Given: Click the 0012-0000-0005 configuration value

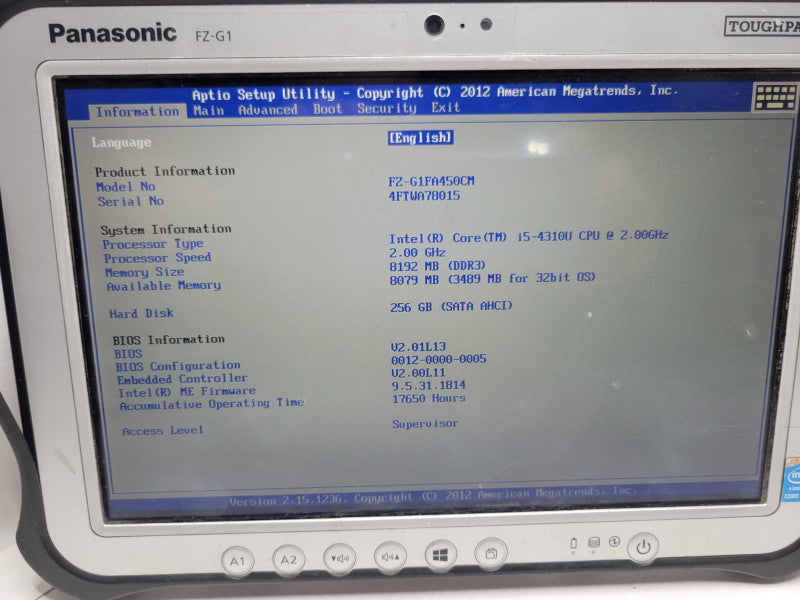Looking at the screenshot, I should tap(438, 359).
